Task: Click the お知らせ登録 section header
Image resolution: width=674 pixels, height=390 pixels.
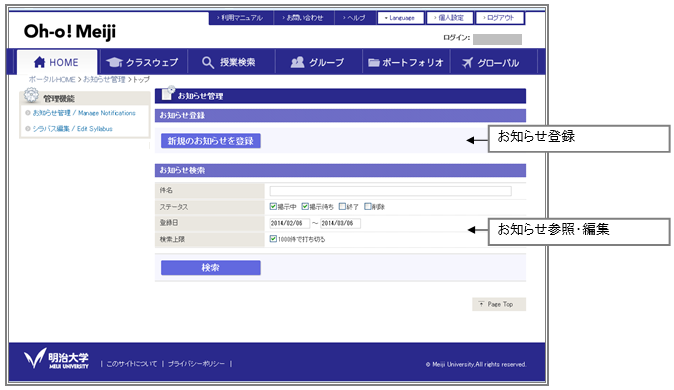Action: (x=340, y=115)
